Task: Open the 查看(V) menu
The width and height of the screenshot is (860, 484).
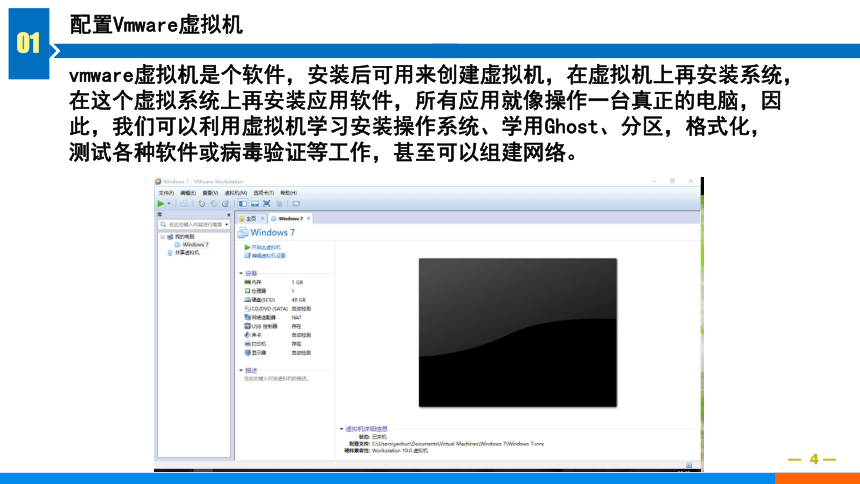Action: (x=210, y=193)
